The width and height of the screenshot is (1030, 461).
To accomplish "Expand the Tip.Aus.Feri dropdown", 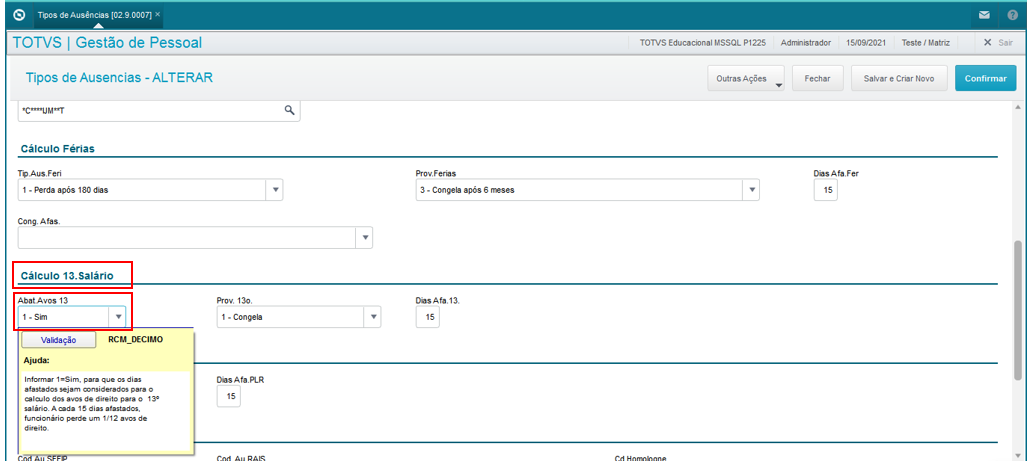I will pyautogui.click(x=275, y=190).
